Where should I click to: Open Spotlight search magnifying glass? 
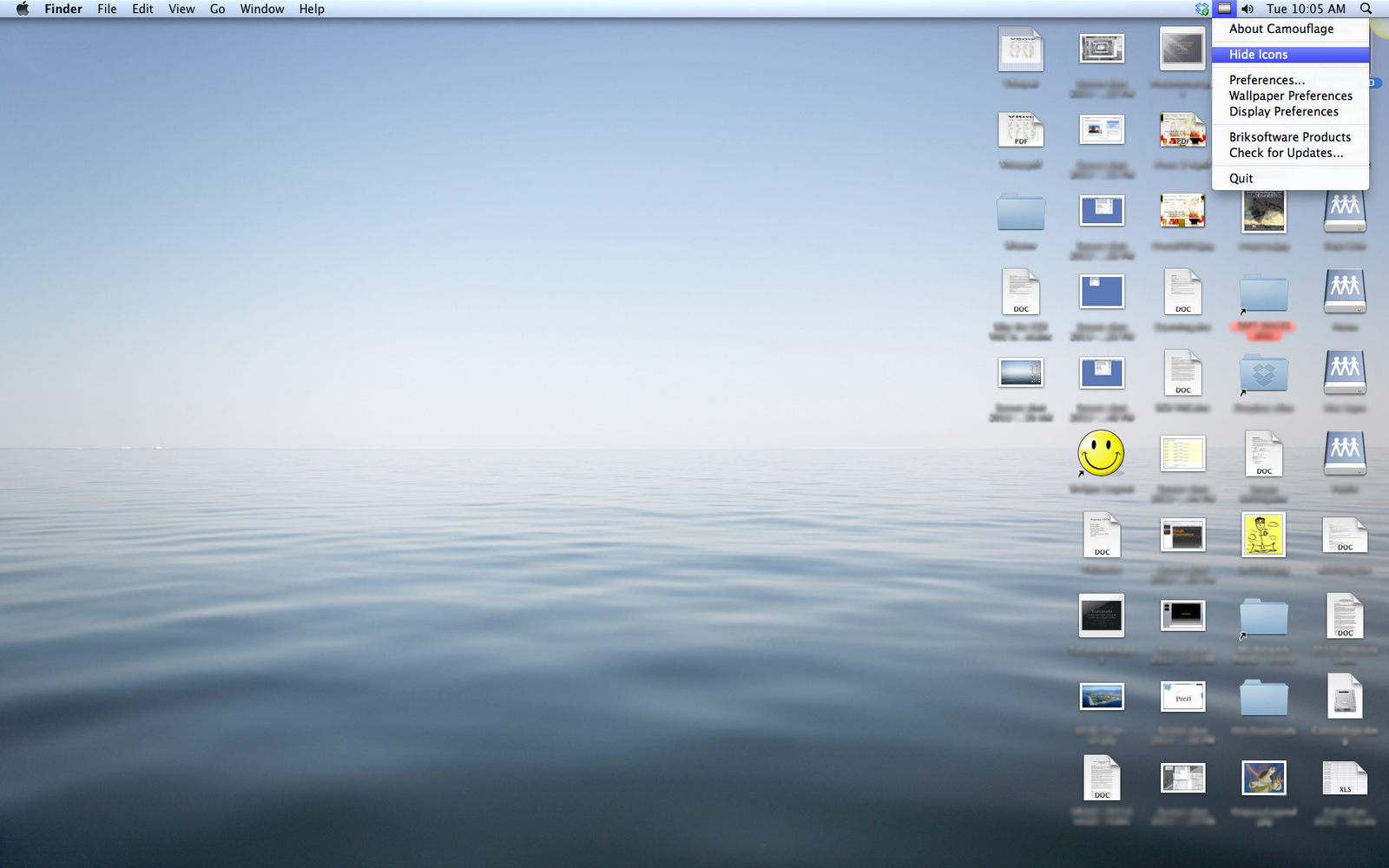1366,9
